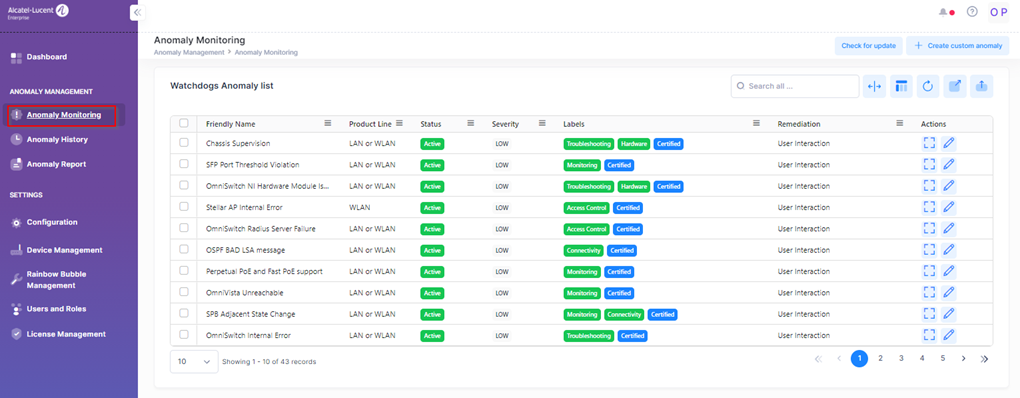This screenshot has width=1020, height=398.
Task: Click the help question mark icon
Action: point(972,12)
